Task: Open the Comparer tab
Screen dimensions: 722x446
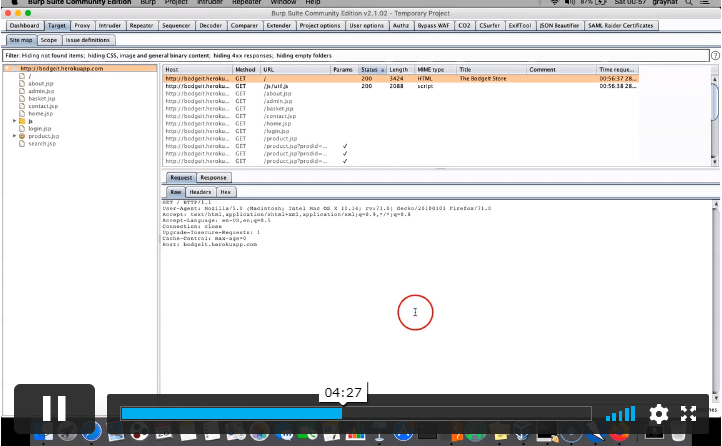Action: coord(244,26)
